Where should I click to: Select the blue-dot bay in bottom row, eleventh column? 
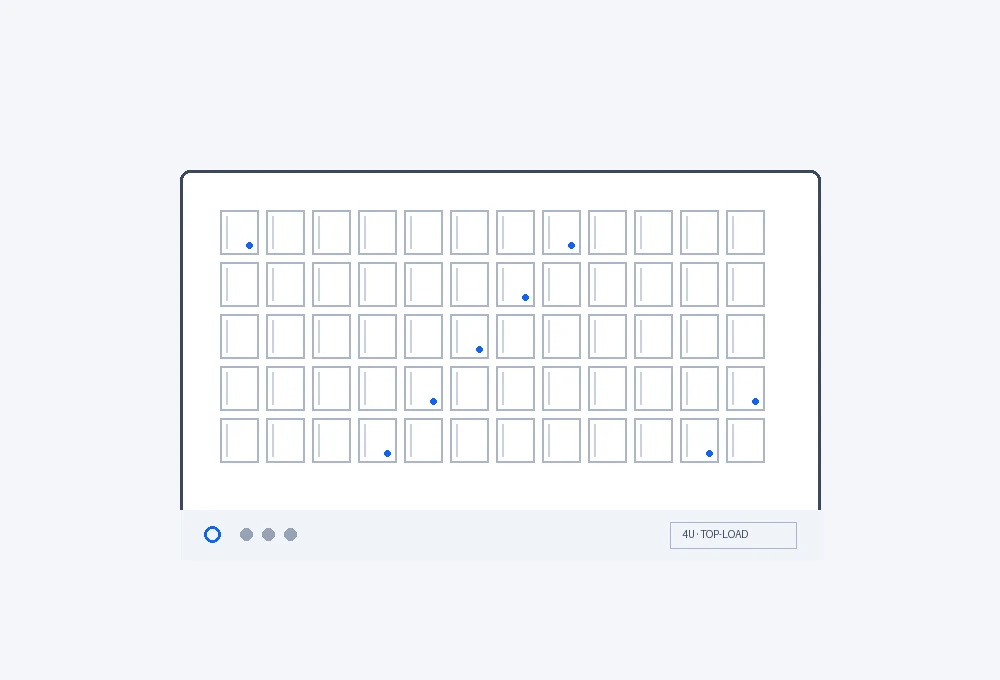click(x=700, y=440)
